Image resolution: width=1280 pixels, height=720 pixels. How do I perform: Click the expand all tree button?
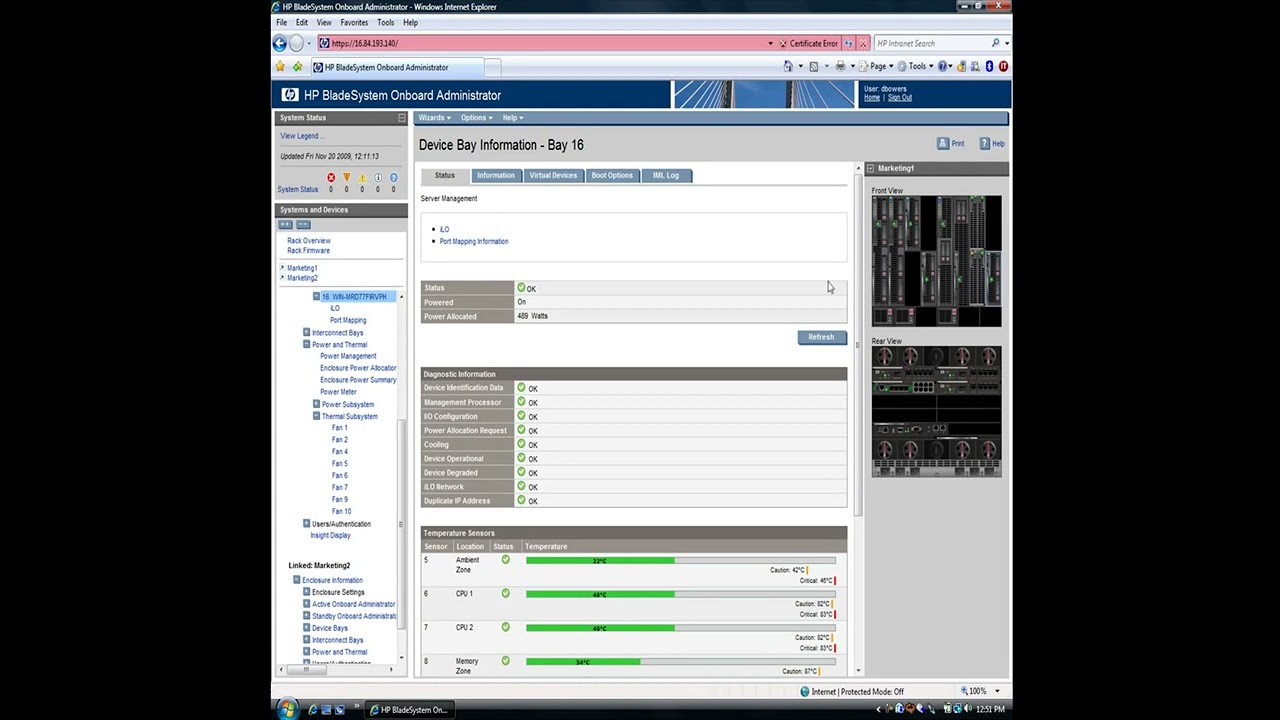click(286, 224)
